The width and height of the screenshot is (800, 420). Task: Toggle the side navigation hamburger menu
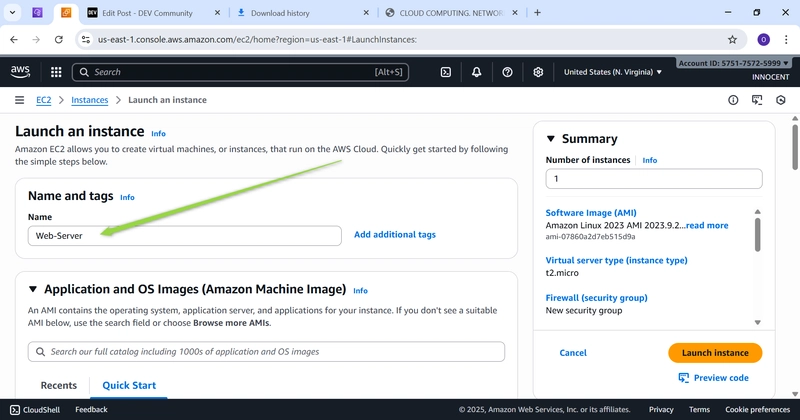coord(19,100)
